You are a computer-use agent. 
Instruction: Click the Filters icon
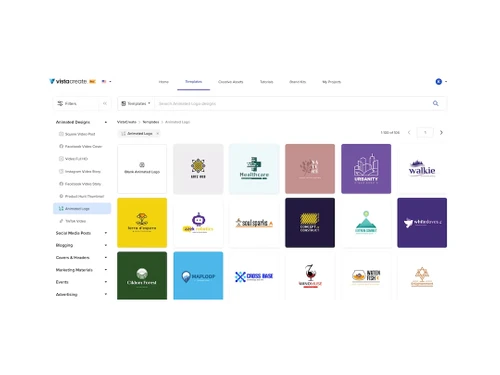pyautogui.click(x=60, y=103)
